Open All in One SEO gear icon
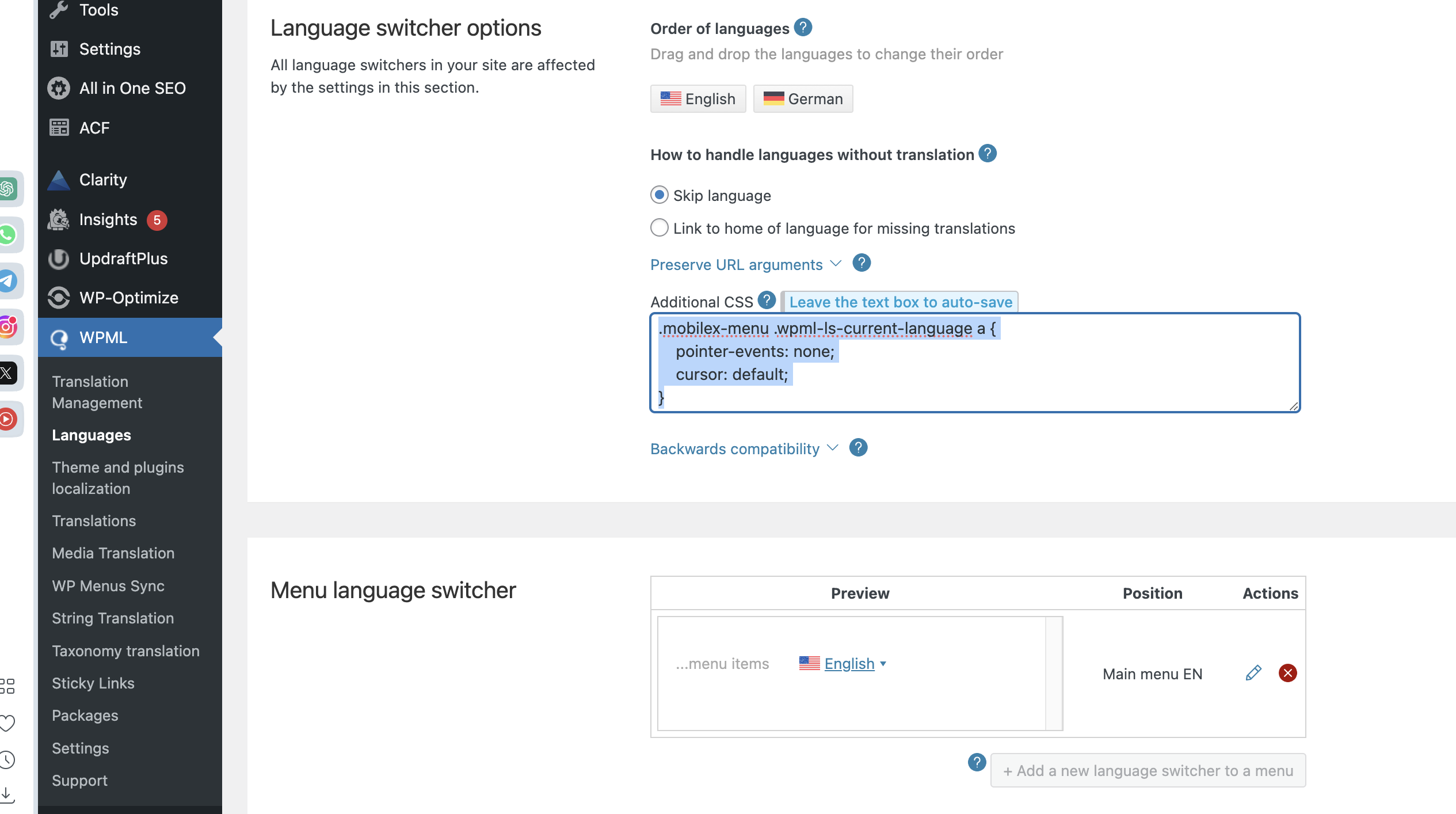Viewport: 1456px width, 814px height. tap(59, 88)
